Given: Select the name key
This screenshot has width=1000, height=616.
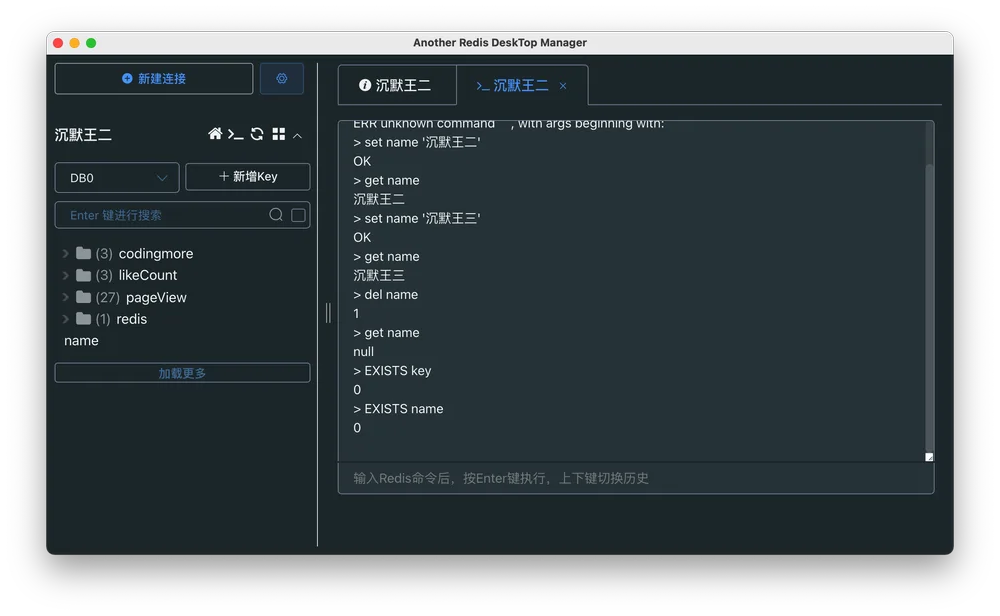Looking at the screenshot, I should tap(81, 341).
